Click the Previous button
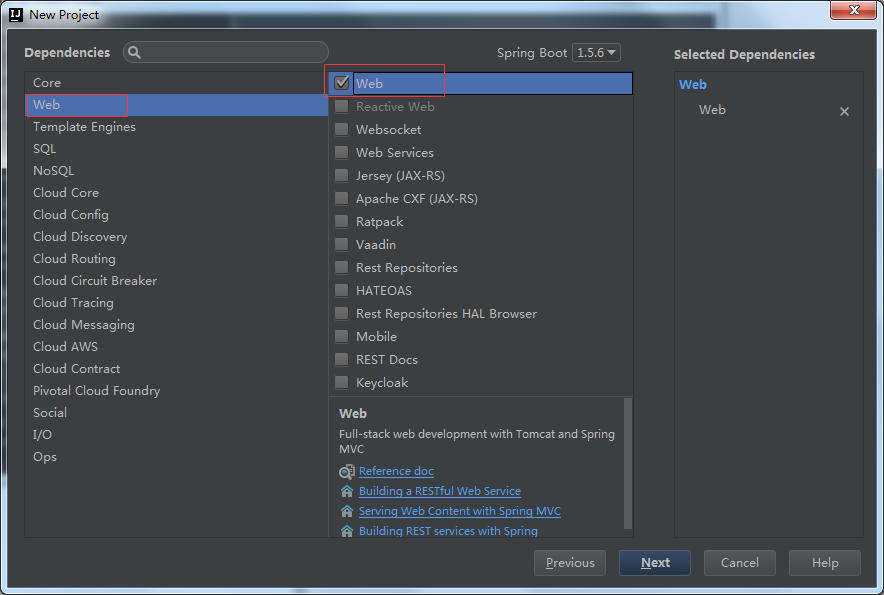Image resolution: width=884 pixels, height=595 pixels. pos(569,563)
